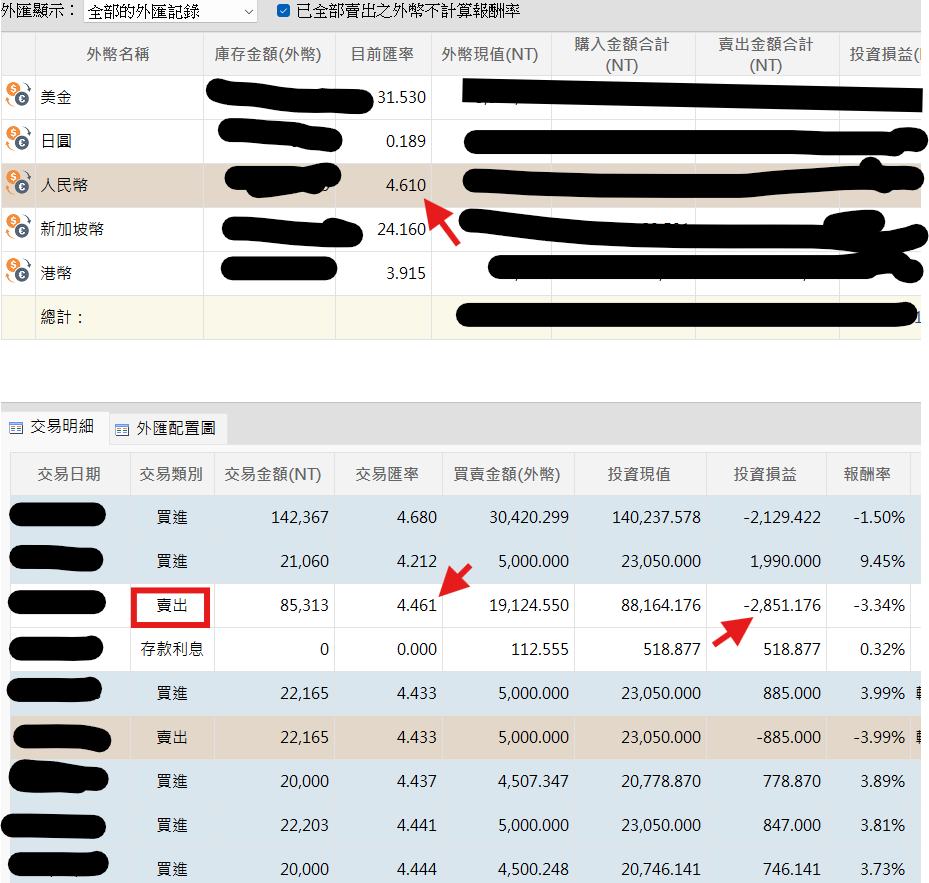Viewport: 929px width, 883px height.
Task: Switch to the 交易明細 tab
Action: click(x=55, y=427)
